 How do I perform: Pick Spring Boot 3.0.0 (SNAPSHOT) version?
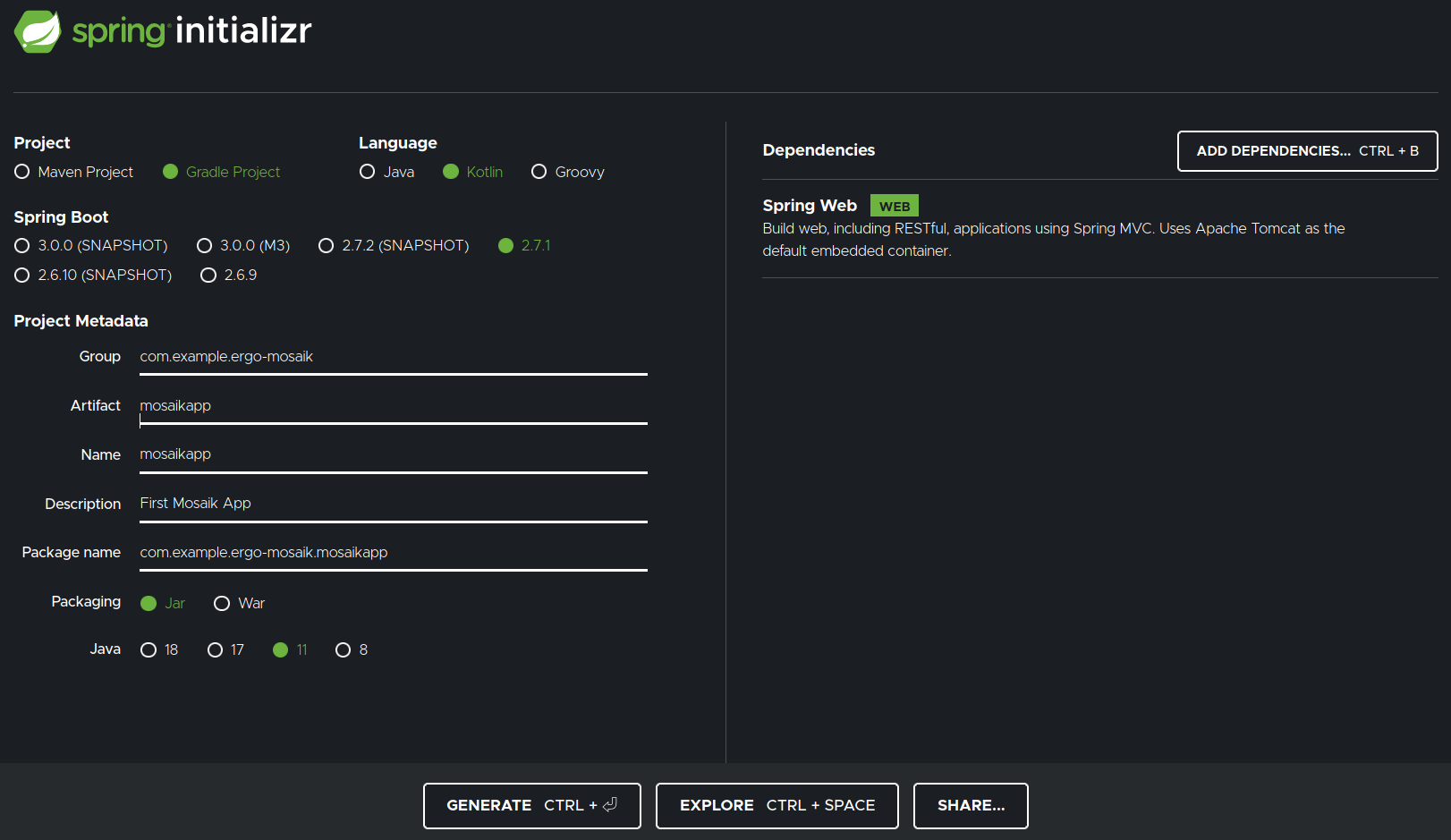22,245
